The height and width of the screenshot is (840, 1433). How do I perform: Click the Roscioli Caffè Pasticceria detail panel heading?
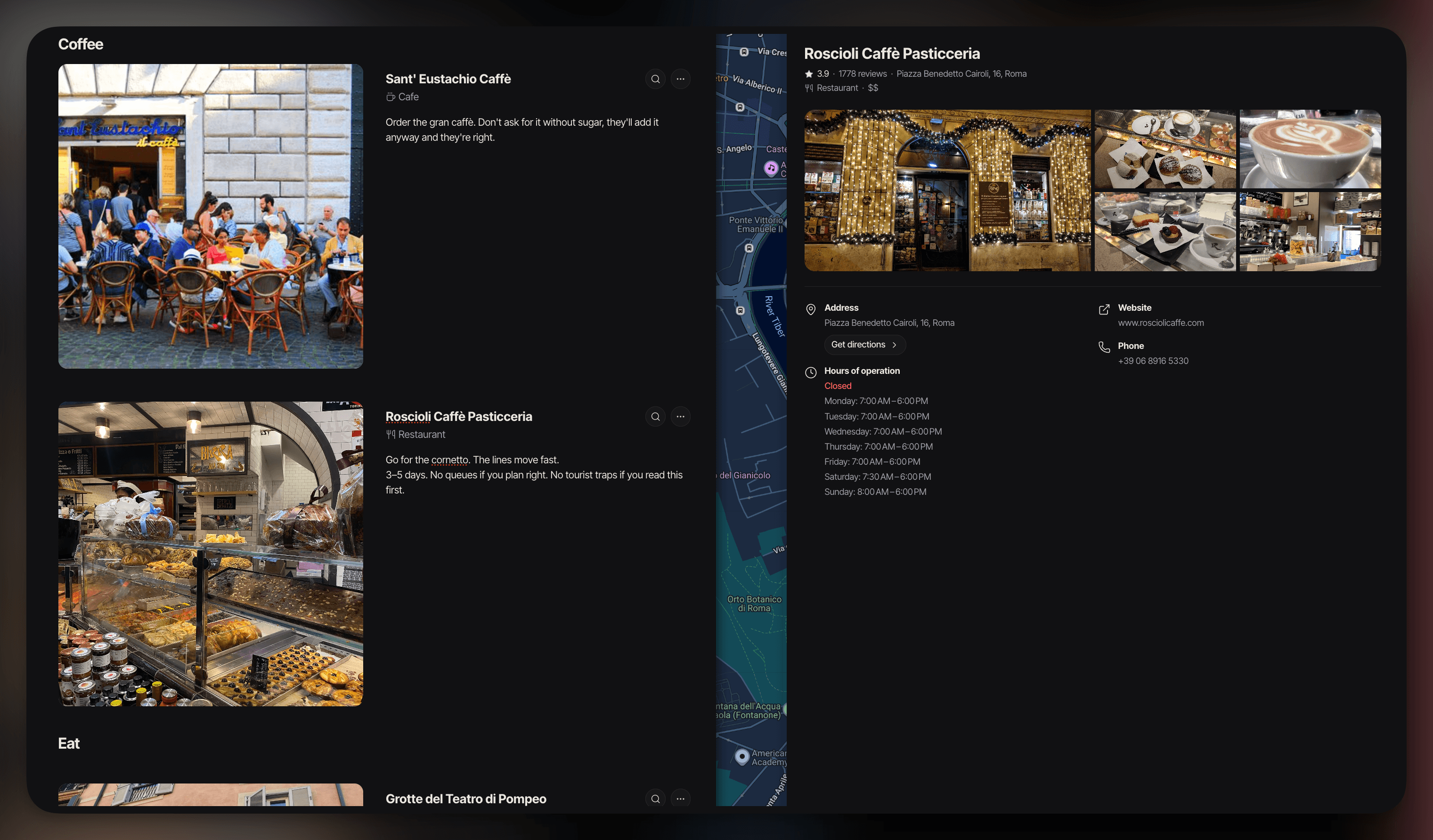click(x=892, y=53)
